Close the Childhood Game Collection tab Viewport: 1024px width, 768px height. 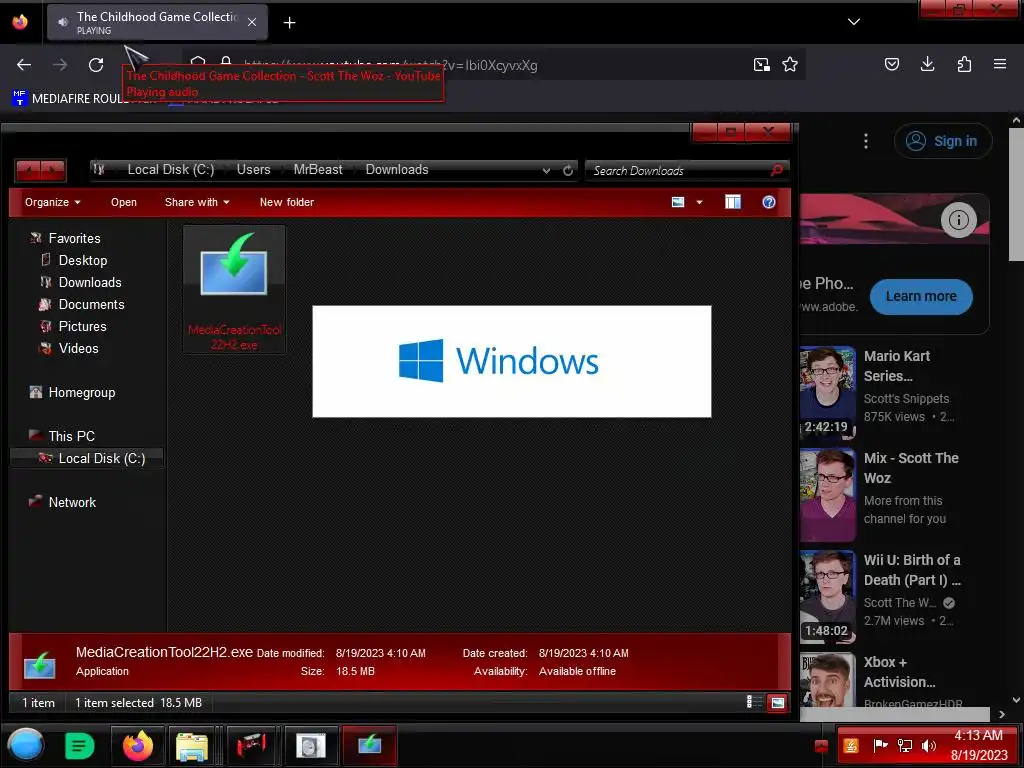(252, 22)
